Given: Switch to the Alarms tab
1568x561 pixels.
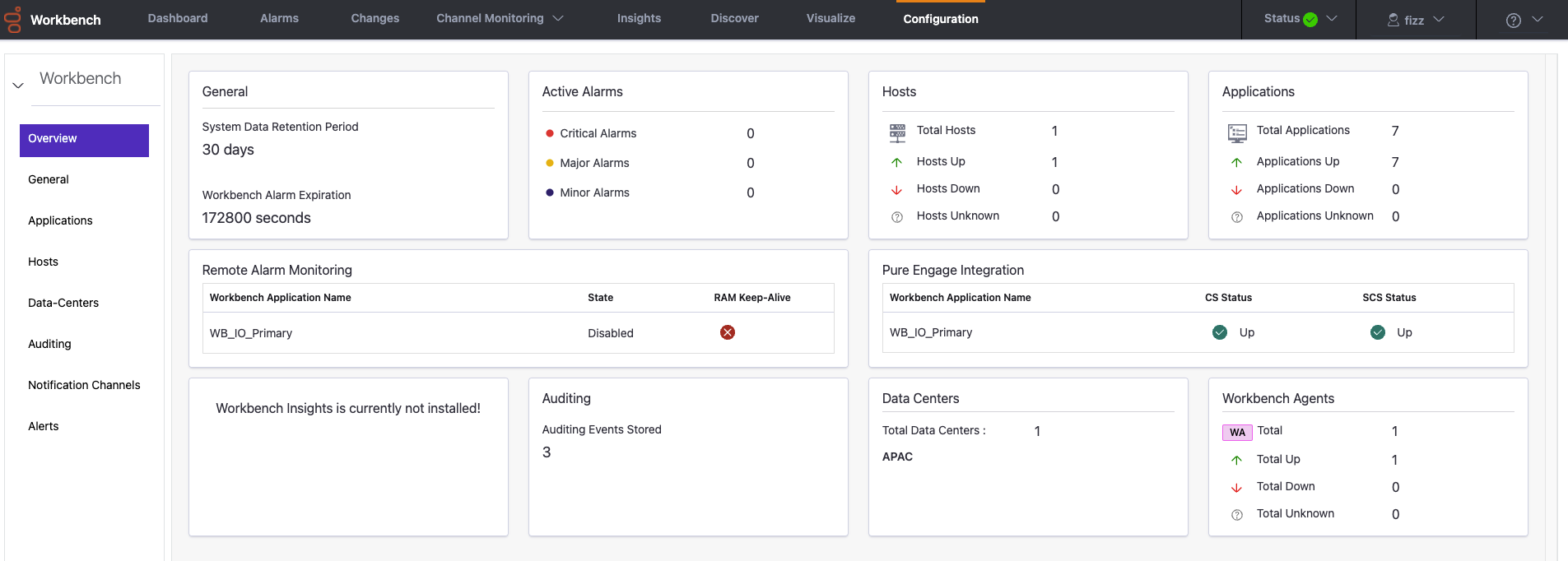Looking at the screenshot, I should [279, 18].
